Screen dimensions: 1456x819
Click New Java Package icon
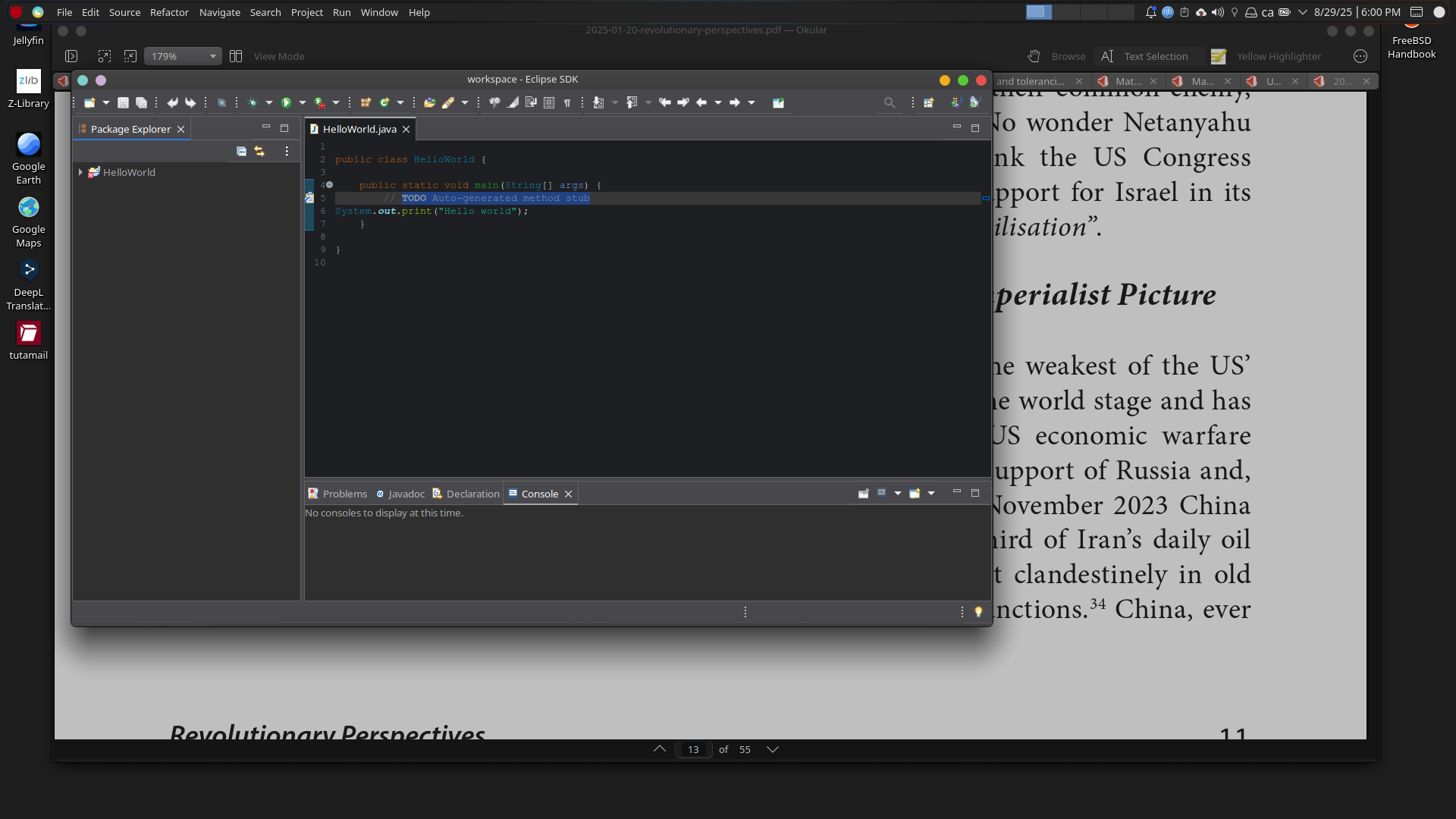point(366,103)
